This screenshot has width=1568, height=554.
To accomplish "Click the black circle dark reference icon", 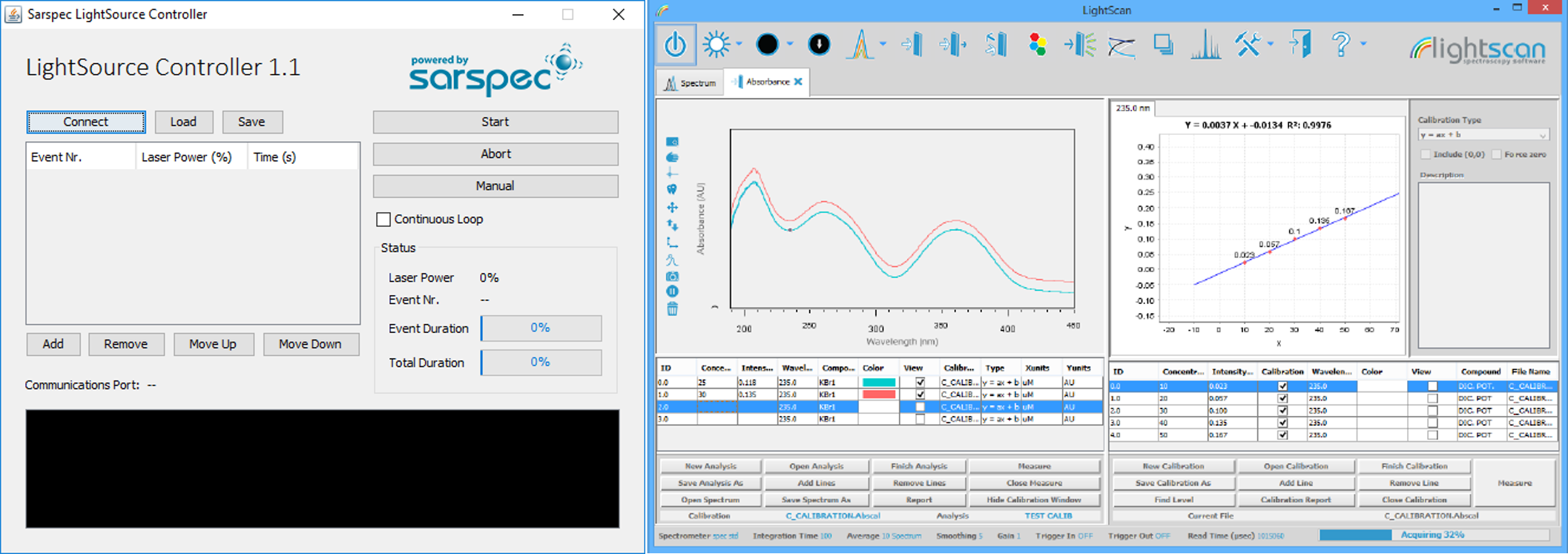I will (x=768, y=44).
